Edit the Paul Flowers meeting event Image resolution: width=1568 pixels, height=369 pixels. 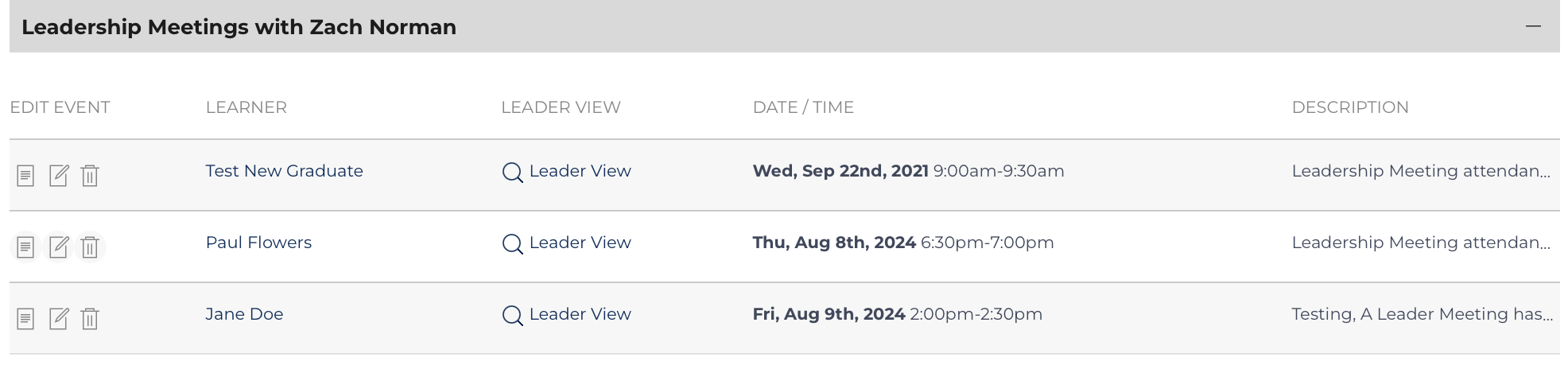[58, 247]
